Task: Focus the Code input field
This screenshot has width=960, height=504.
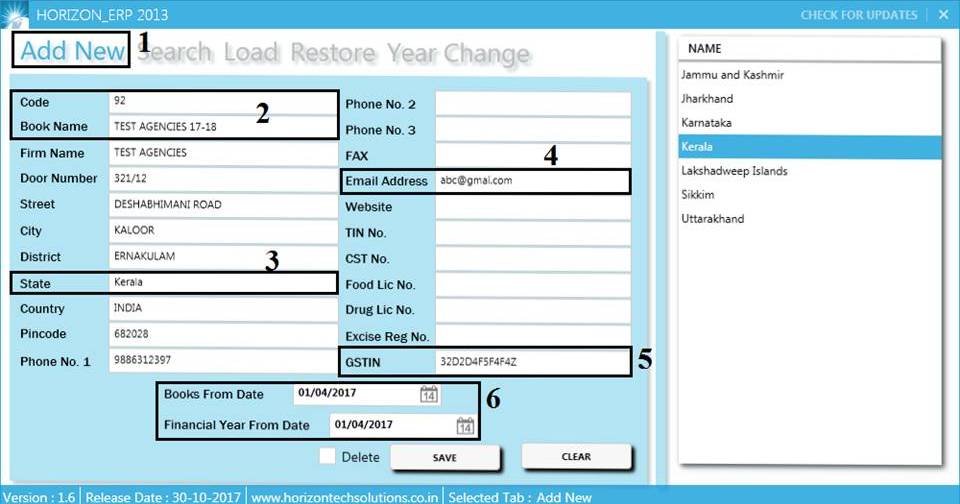Action: 222,101
